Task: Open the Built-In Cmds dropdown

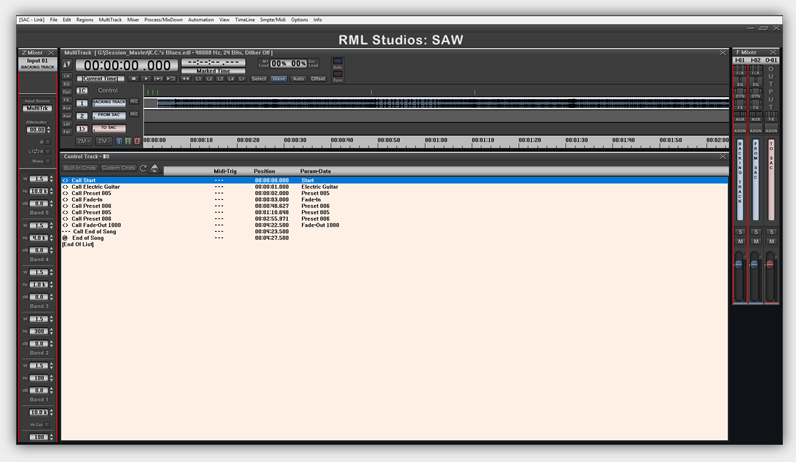Action: click(80, 168)
